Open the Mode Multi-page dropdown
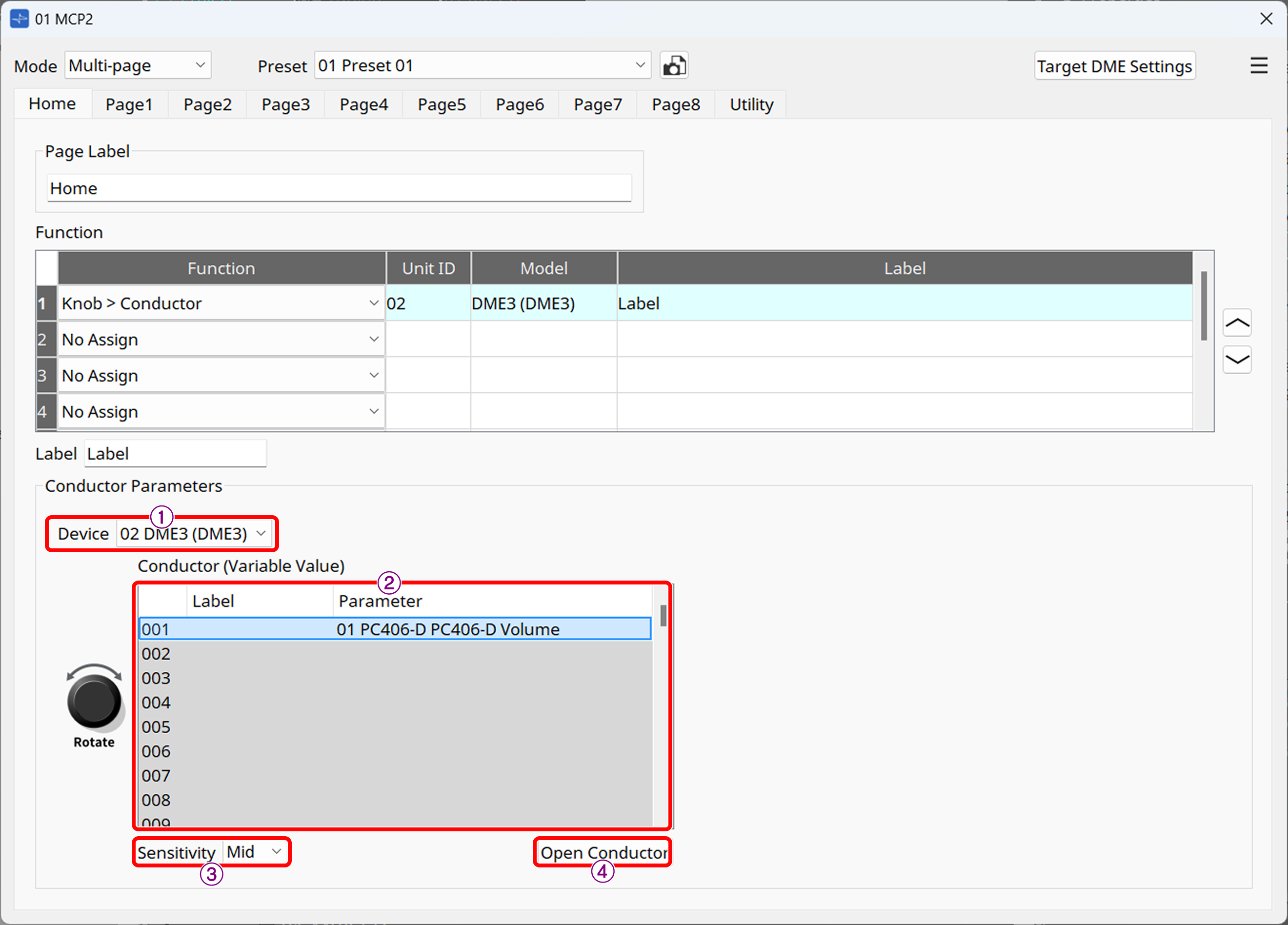The image size is (1288, 925). click(x=138, y=66)
